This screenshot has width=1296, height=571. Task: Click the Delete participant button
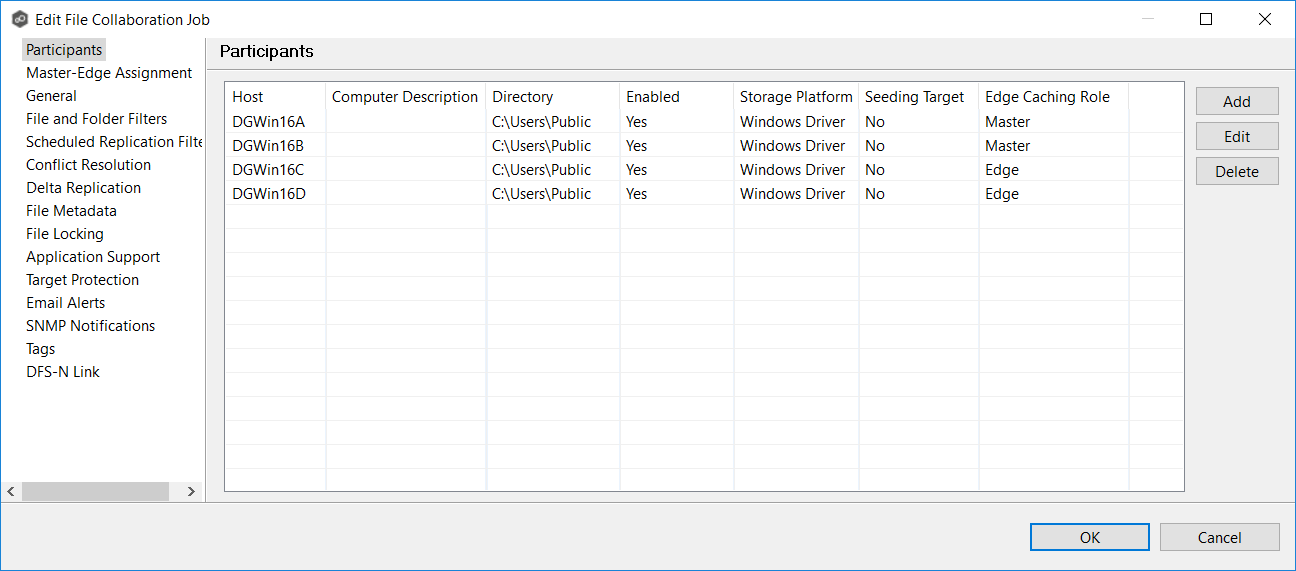pyautogui.click(x=1237, y=171)
